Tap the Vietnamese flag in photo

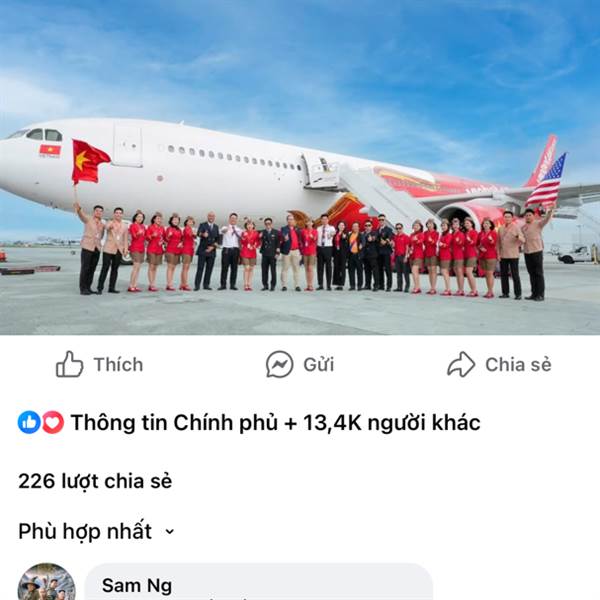(90, 162)
